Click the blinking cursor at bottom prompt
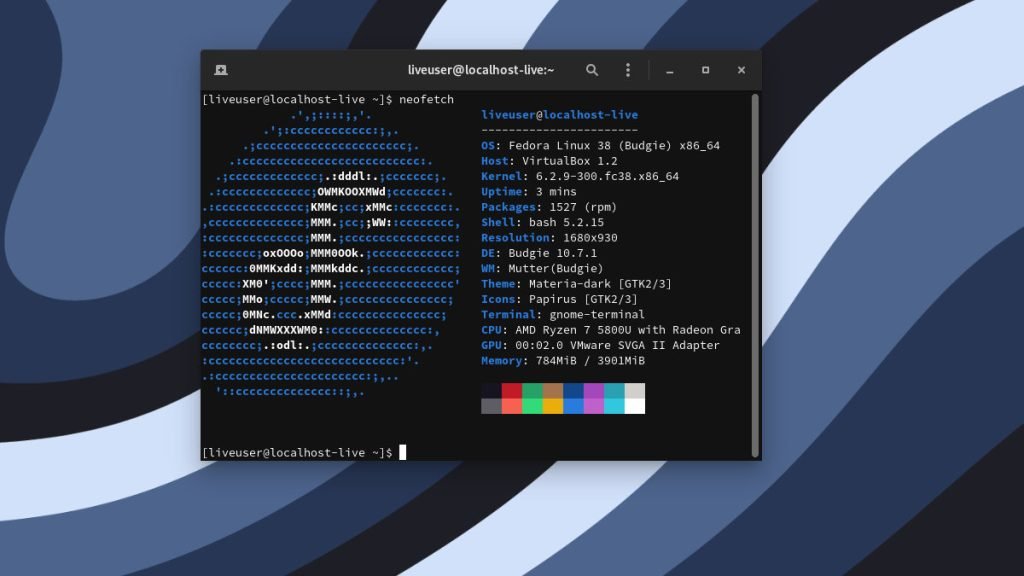This screenshot has height=576, width=1024. [x=402, y=452]
